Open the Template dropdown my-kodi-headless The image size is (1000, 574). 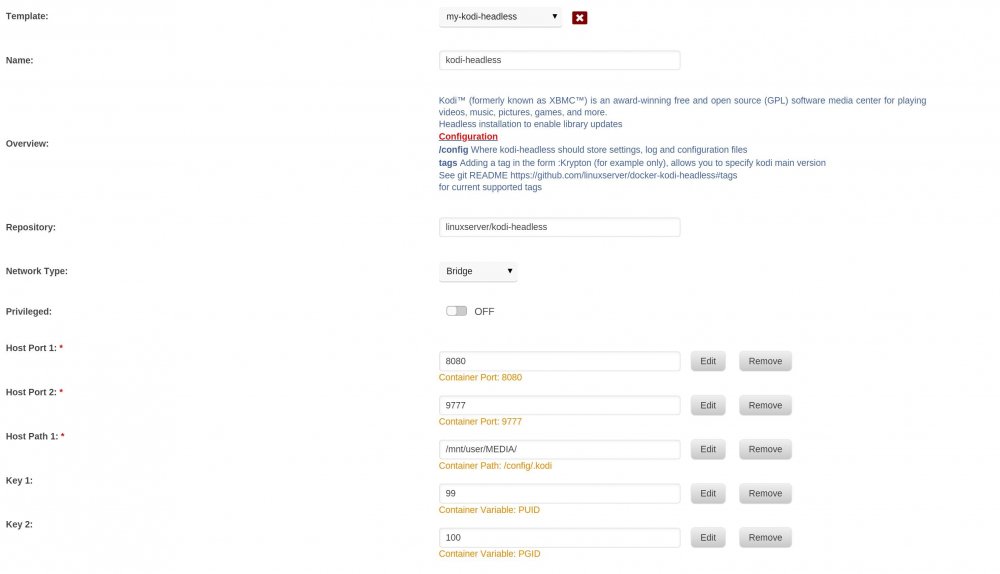click(x=500, y=17)
